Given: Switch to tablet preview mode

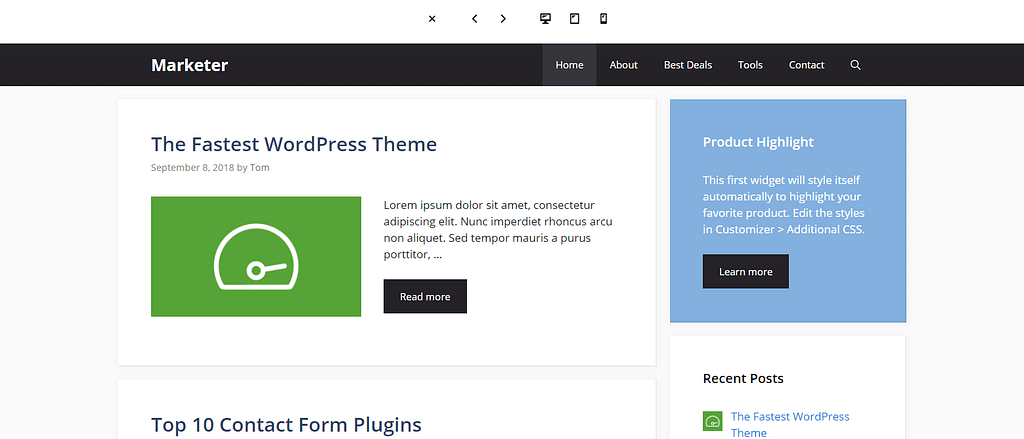Looking at the screenshot, I should click(575, 18).
